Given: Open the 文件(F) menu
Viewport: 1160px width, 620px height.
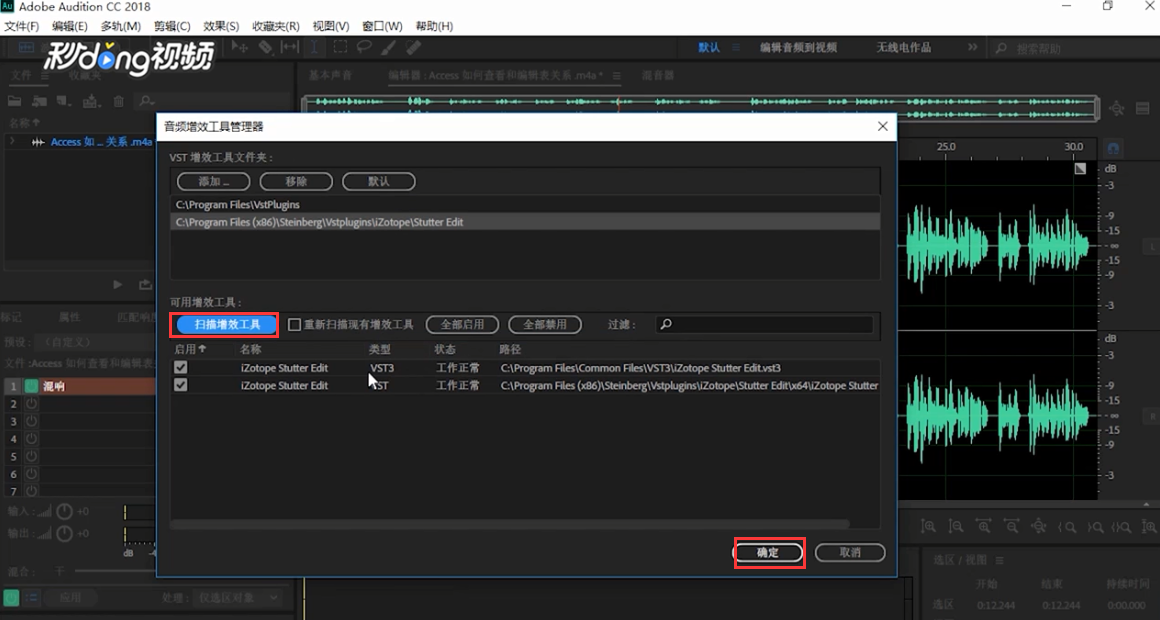Looking at the screenshot, I should click(x=21, y=26).
